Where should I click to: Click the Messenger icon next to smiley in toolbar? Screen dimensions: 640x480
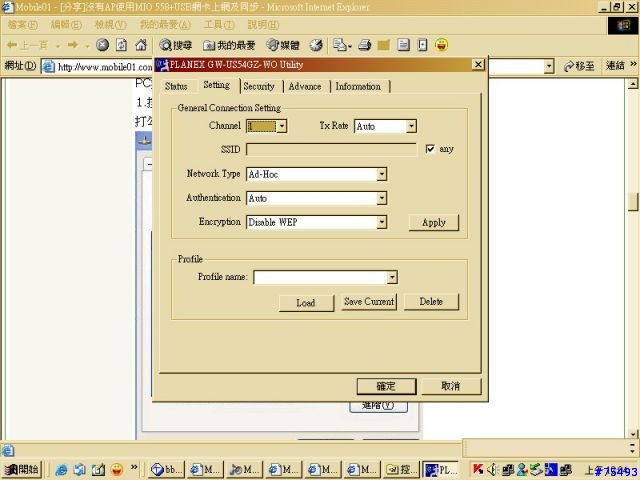coord(422,45)
